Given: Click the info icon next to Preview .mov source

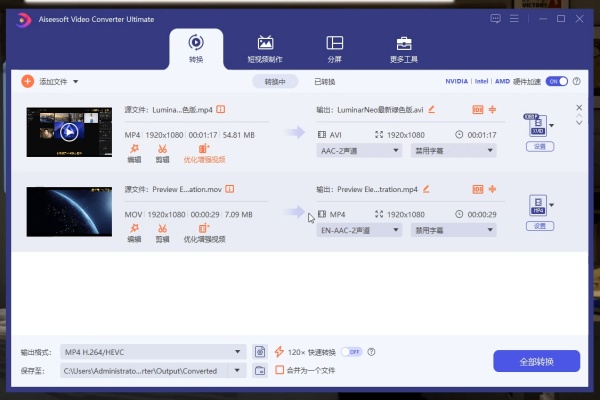Looking at the screenshot, I should (x=231, y=188).
